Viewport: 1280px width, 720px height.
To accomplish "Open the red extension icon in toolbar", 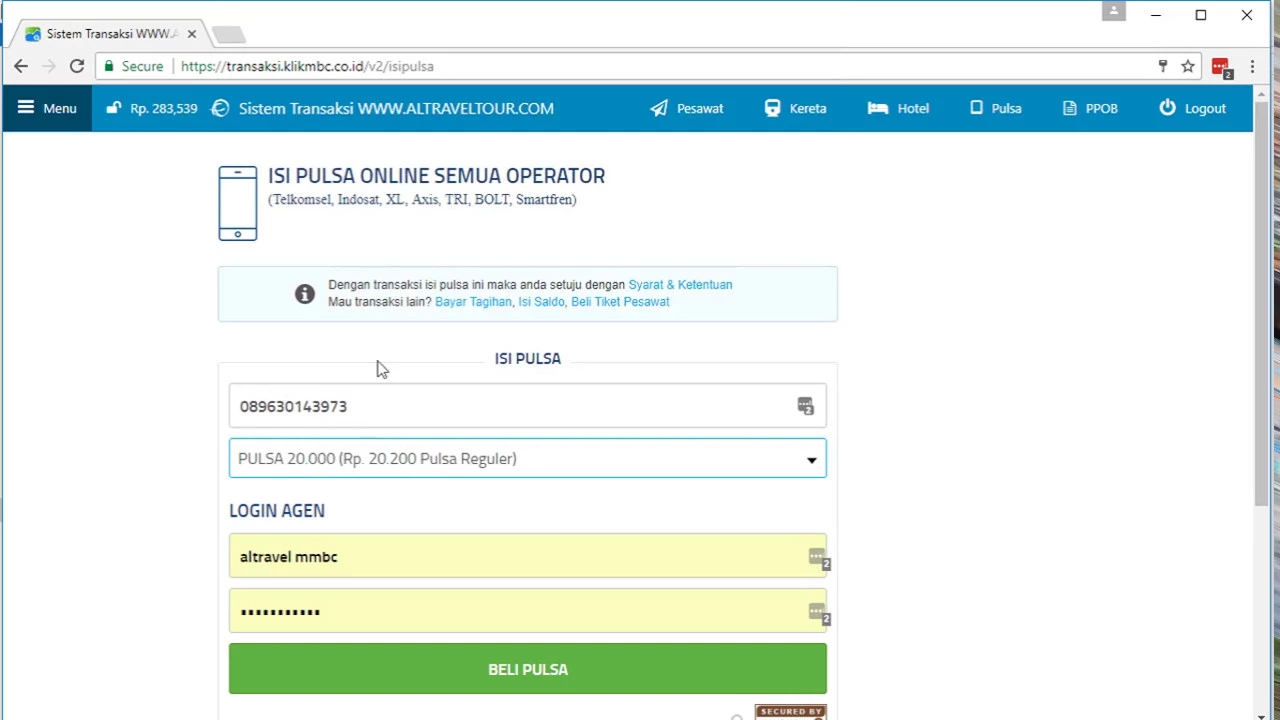I will coord(1221,68).
